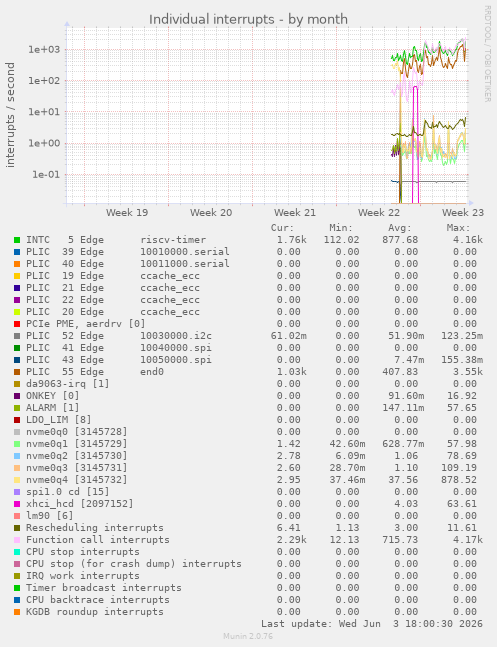Screen dimensions: 497x647
Task: Click the Avg: column header
Action: tap(400, 228)
